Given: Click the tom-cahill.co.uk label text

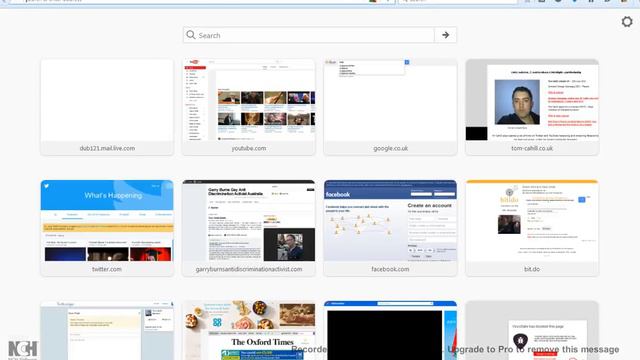Looking at the screenshot, I should pyautogui.click(x=532, y=148).
